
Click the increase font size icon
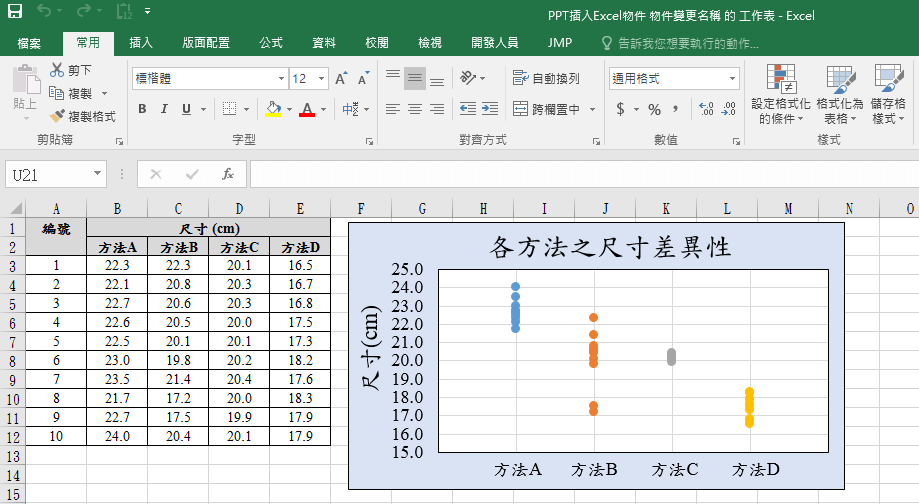[x=341, y=79]
